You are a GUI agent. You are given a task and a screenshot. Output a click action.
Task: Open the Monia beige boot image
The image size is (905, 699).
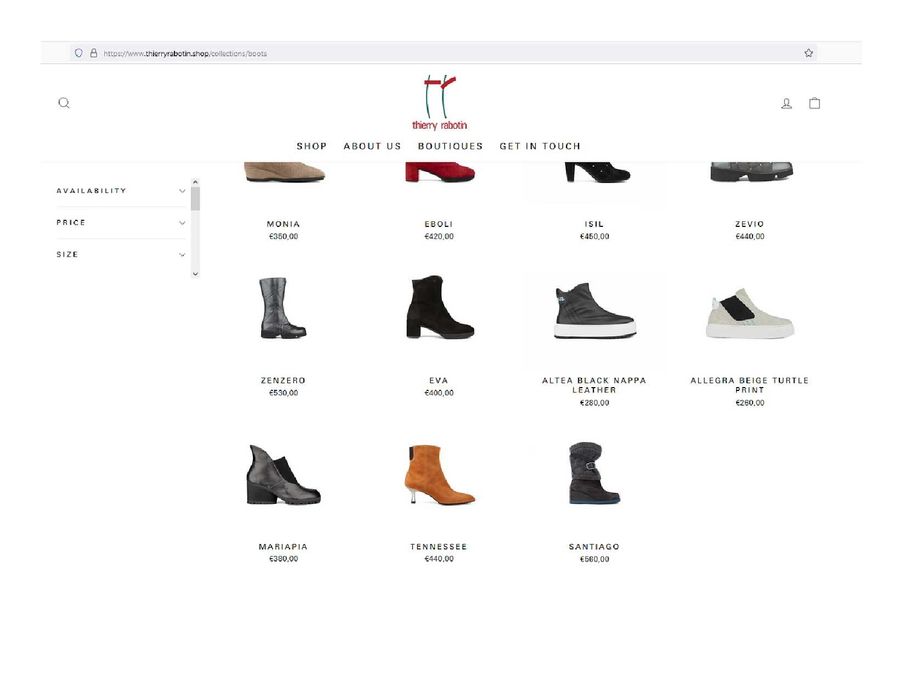pyautogui.click(x=283, y=172)
